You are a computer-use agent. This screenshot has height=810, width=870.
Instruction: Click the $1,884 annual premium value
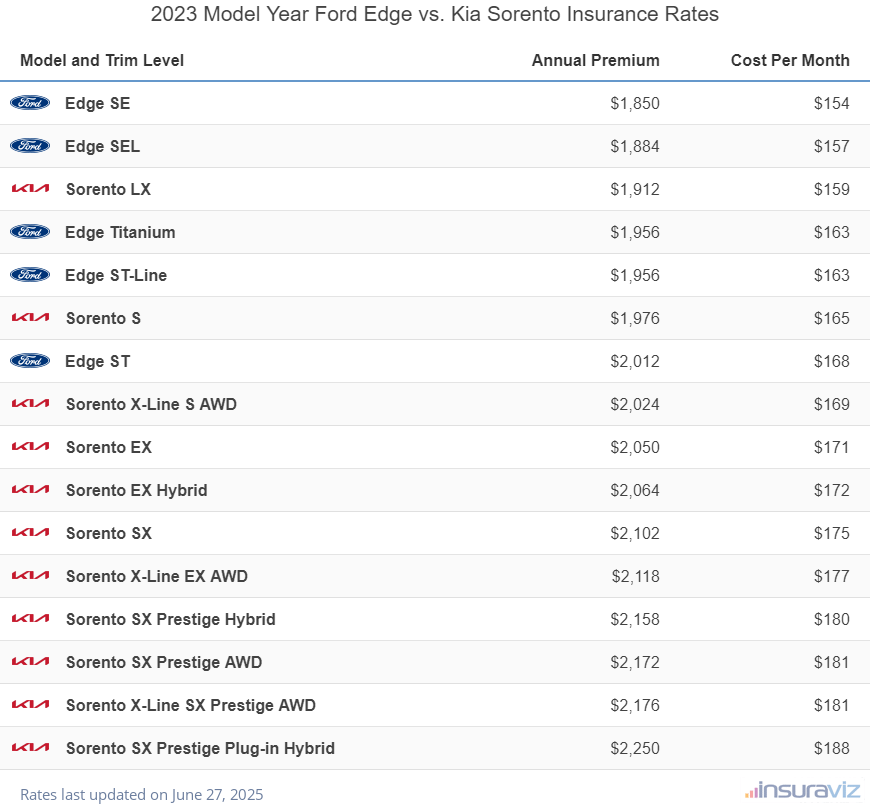click(635, 146)
